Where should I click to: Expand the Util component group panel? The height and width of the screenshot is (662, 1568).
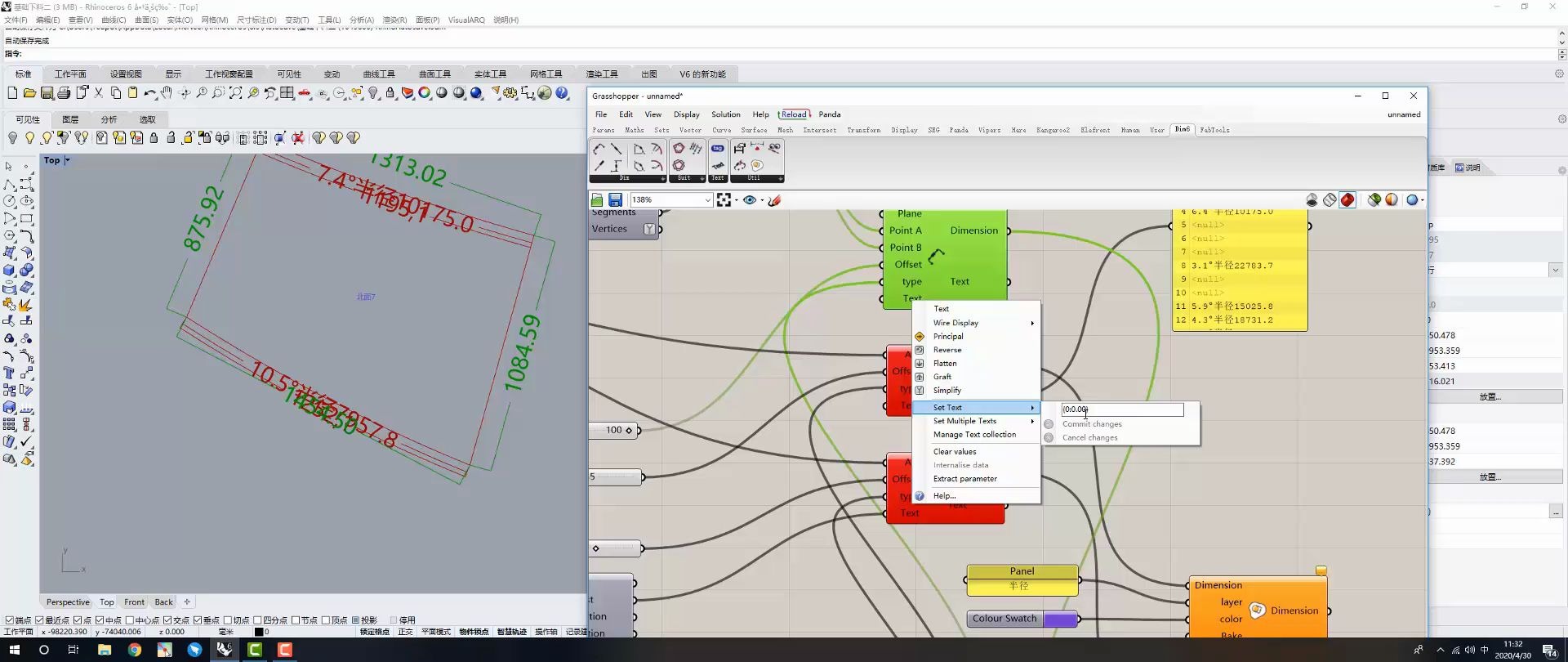click(x=780, y=178)
